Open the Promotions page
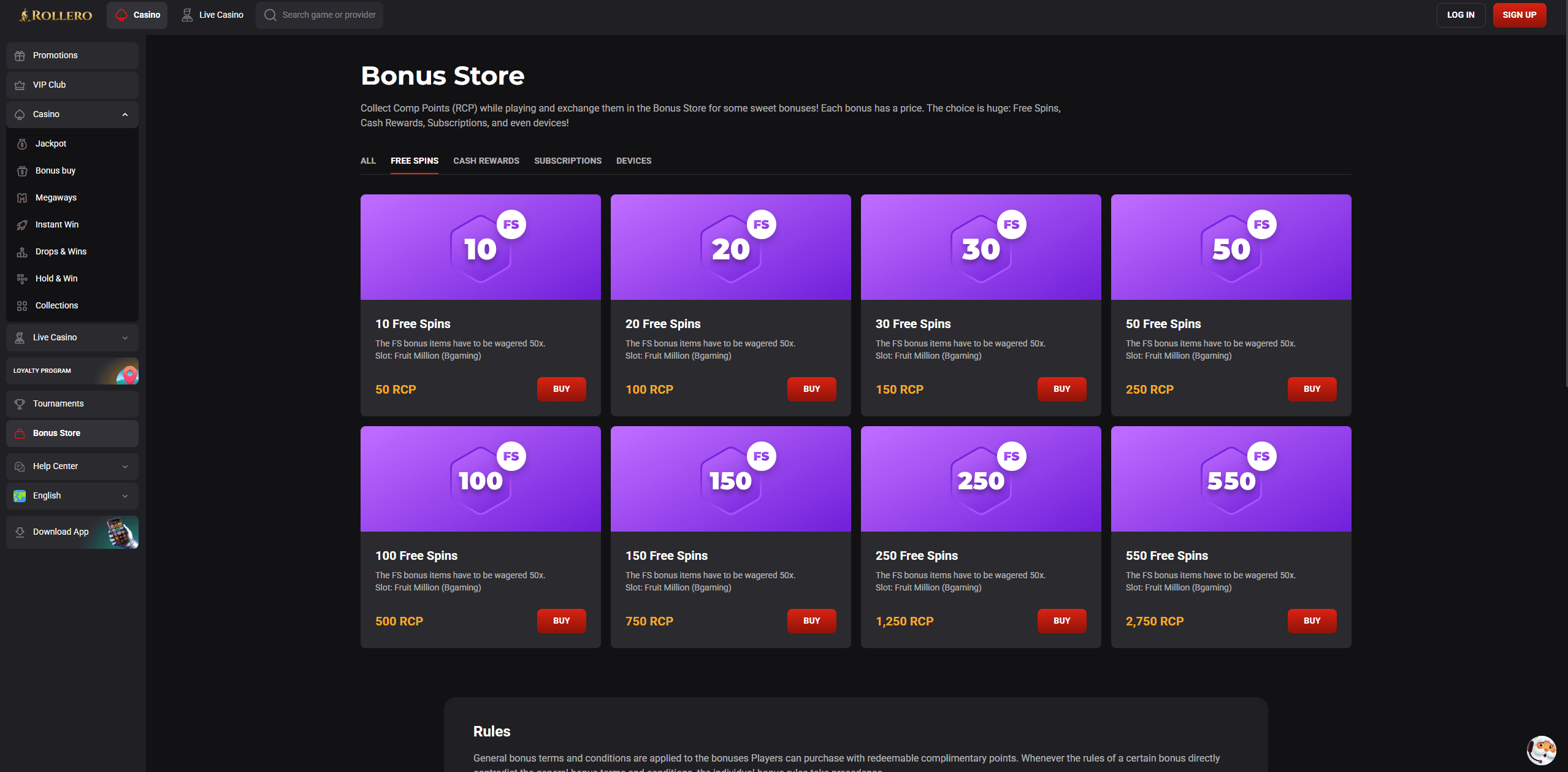The height and width of the screenshot is (772, 1568). (x=55, y=55)
